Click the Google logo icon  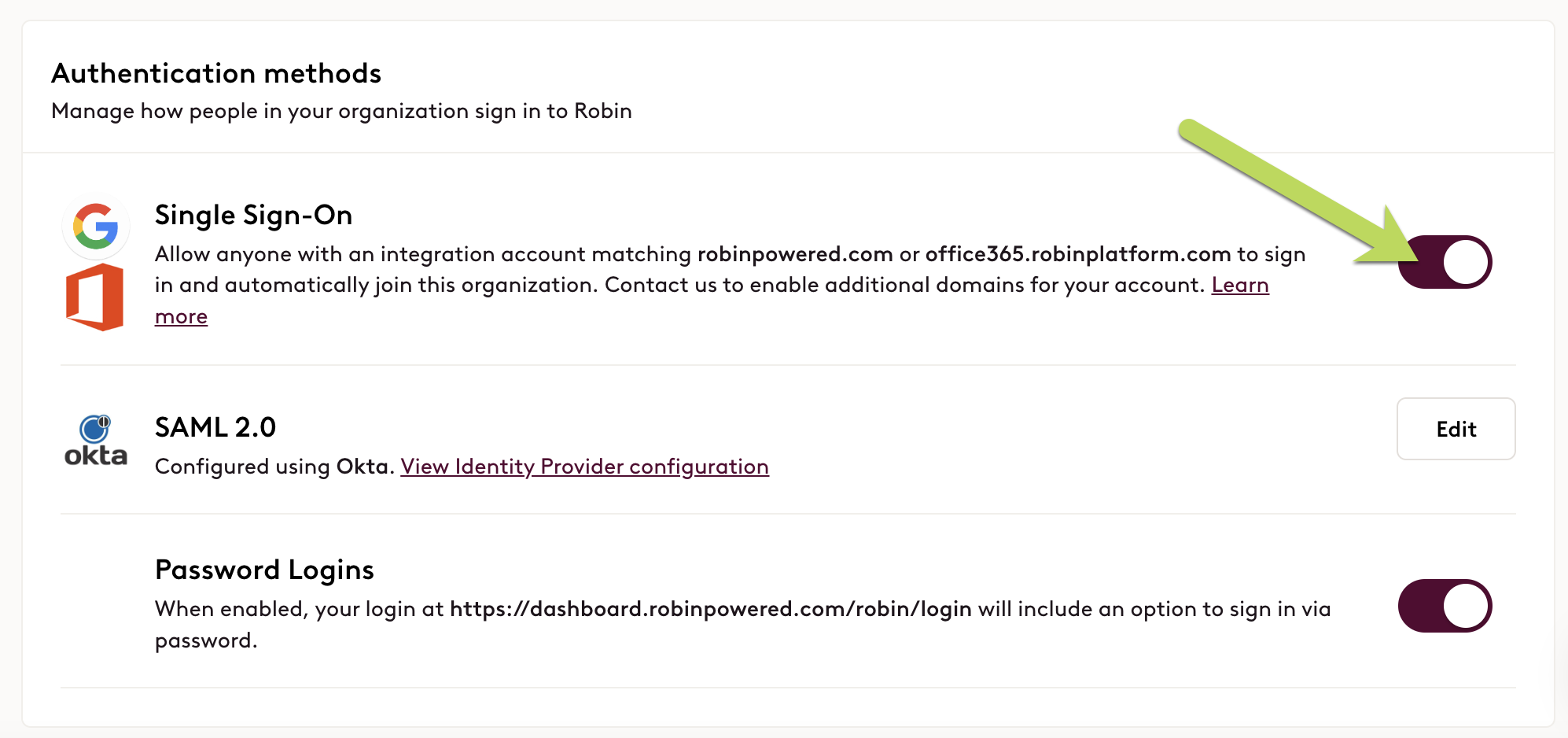click(x=96, y=227)
